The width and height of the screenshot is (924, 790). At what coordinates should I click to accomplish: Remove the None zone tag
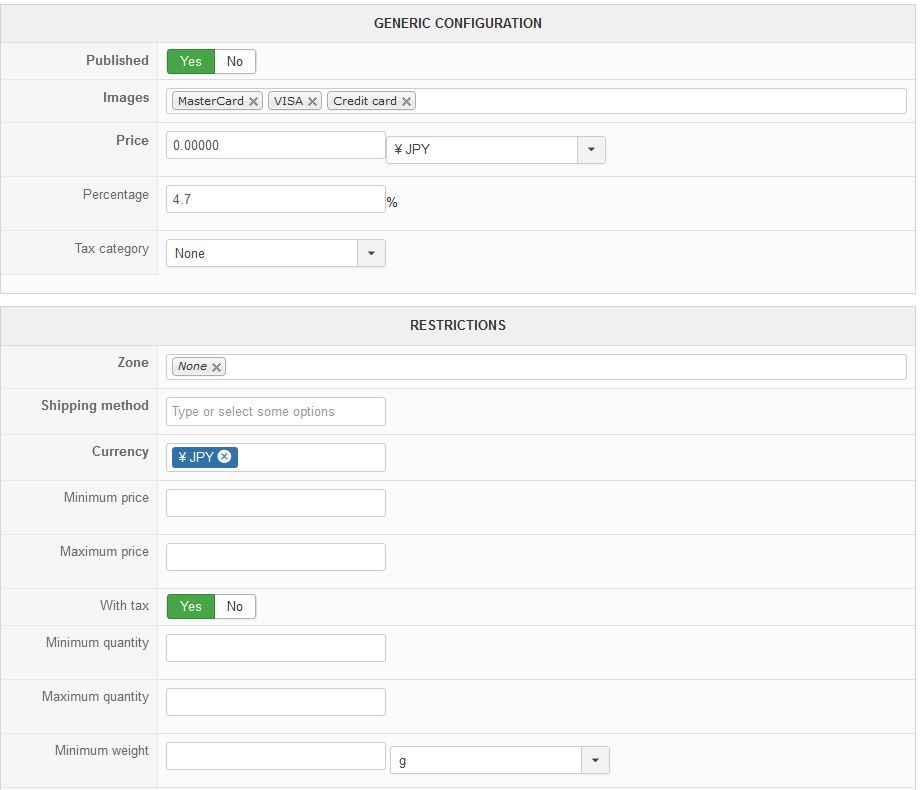point(217,368)
